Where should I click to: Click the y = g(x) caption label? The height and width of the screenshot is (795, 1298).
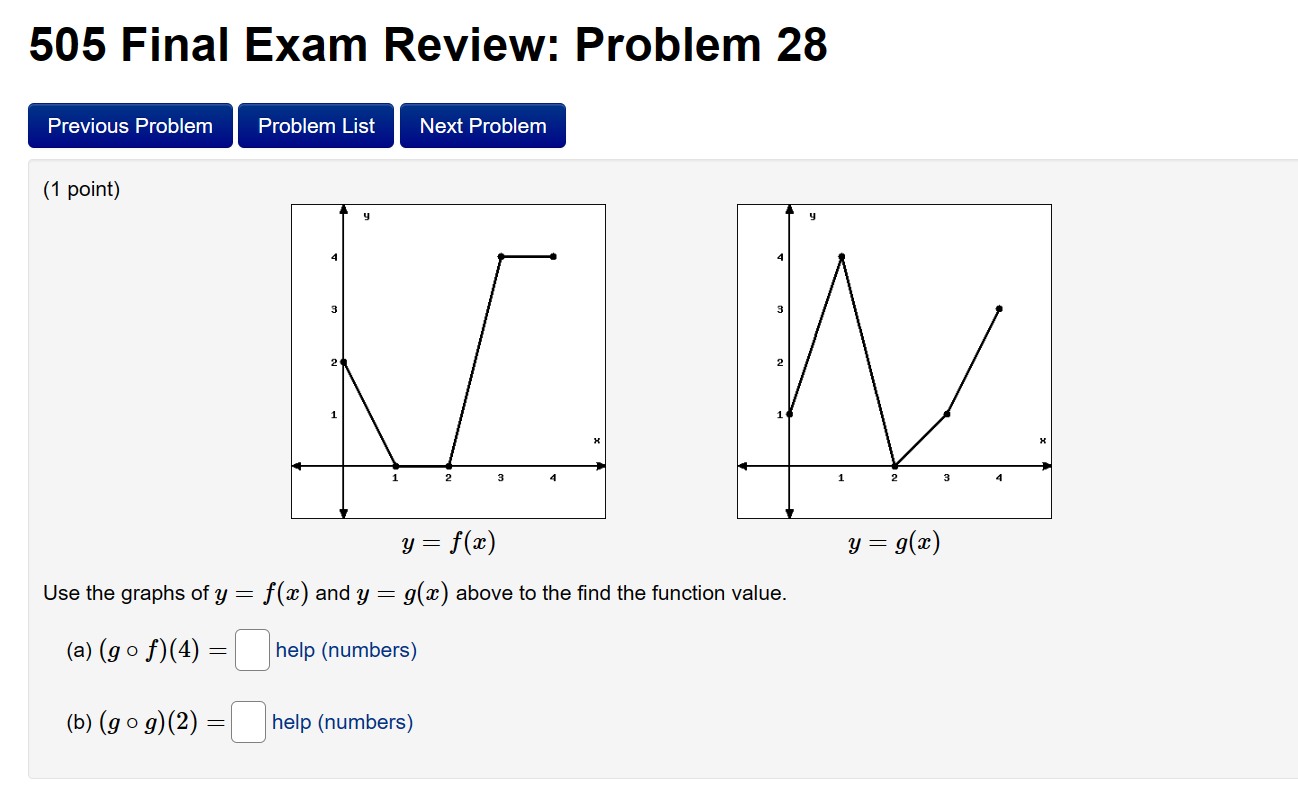[893, 542]
